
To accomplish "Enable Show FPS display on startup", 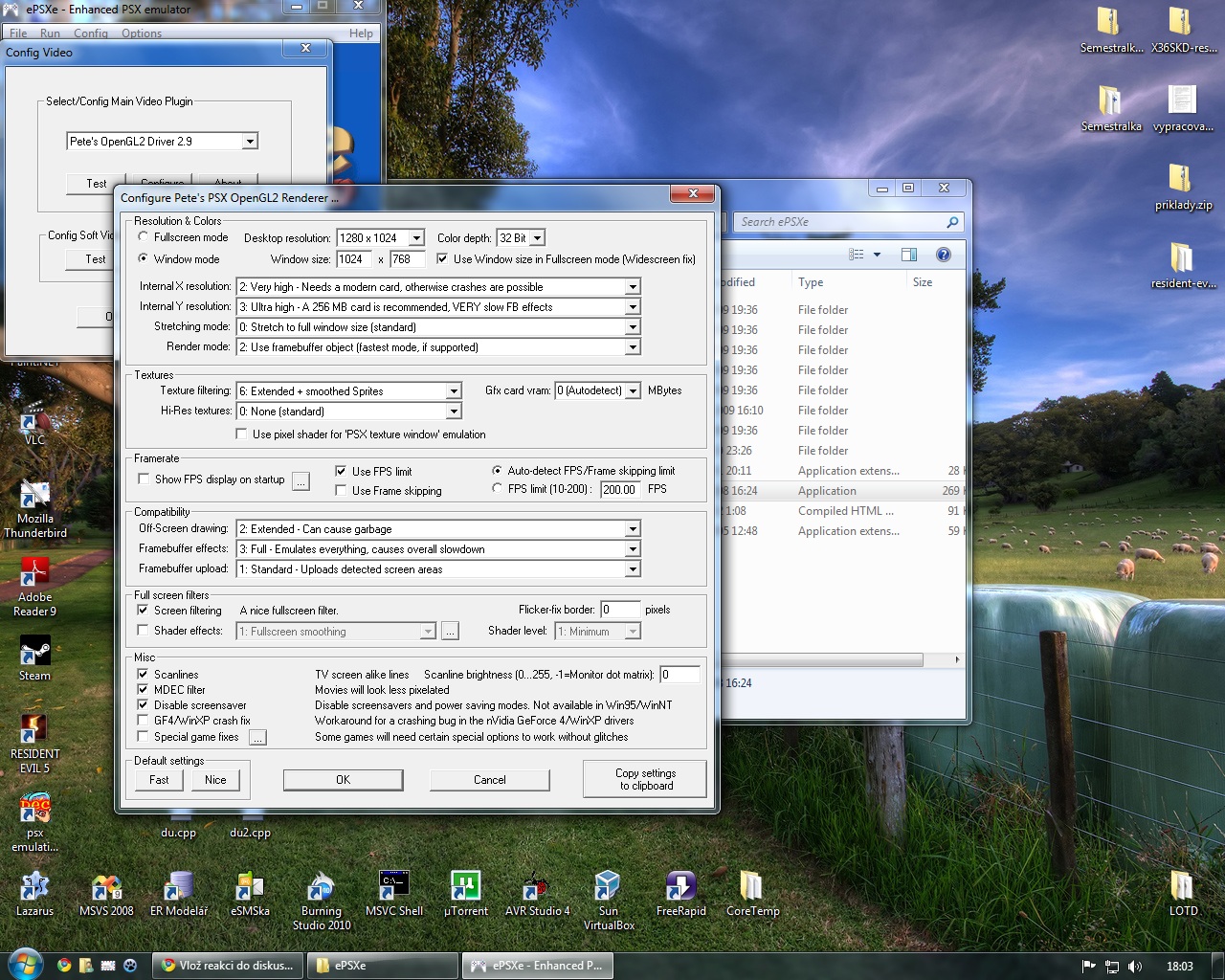I will [x=144, y=479].
